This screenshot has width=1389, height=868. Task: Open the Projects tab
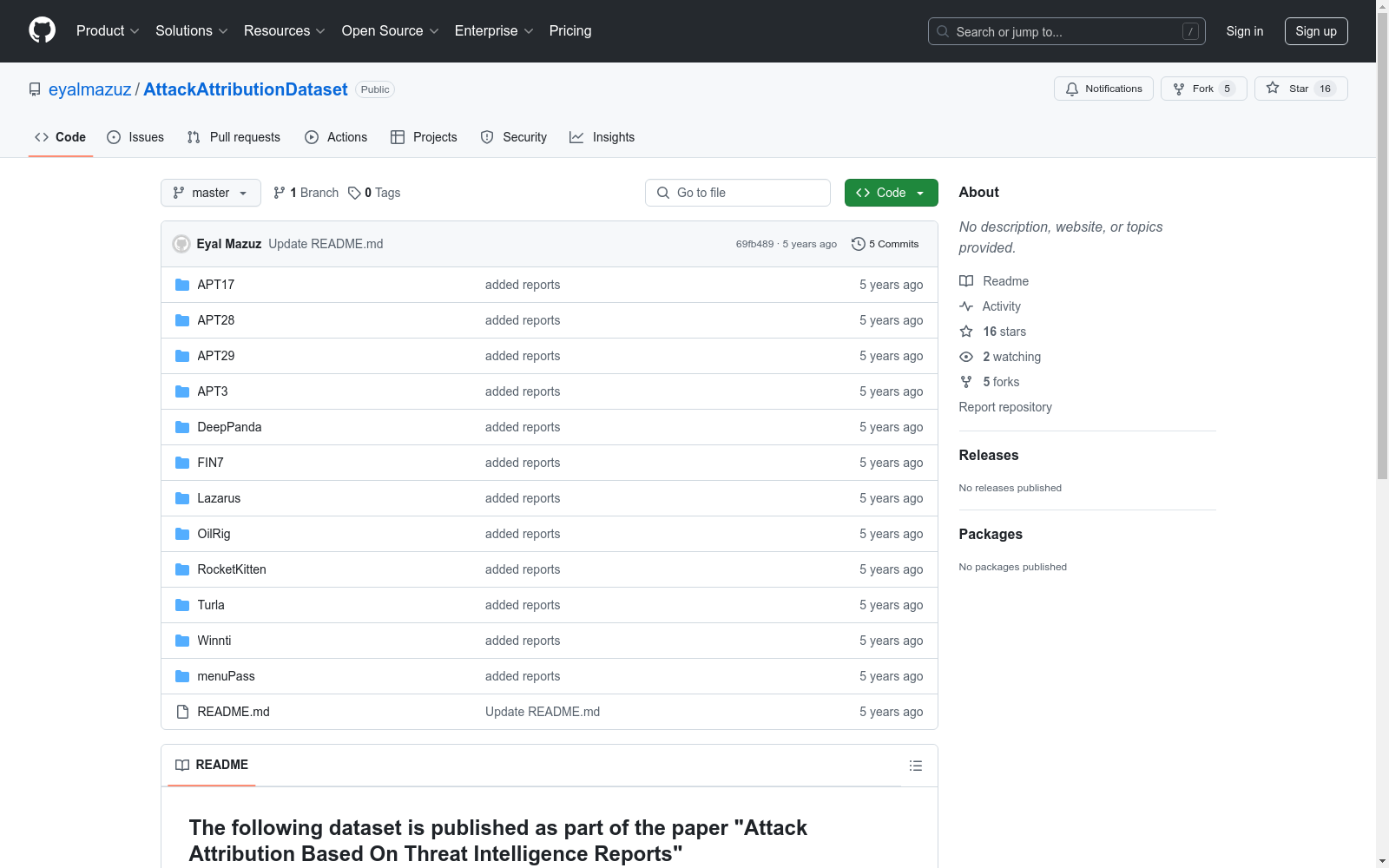(424, 137)
